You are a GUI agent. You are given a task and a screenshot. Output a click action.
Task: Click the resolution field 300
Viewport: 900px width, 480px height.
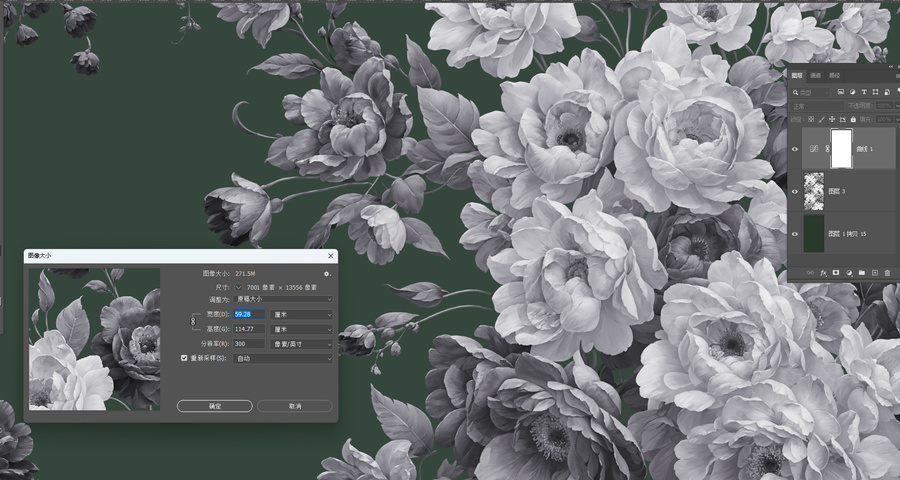tap(249, 344)
